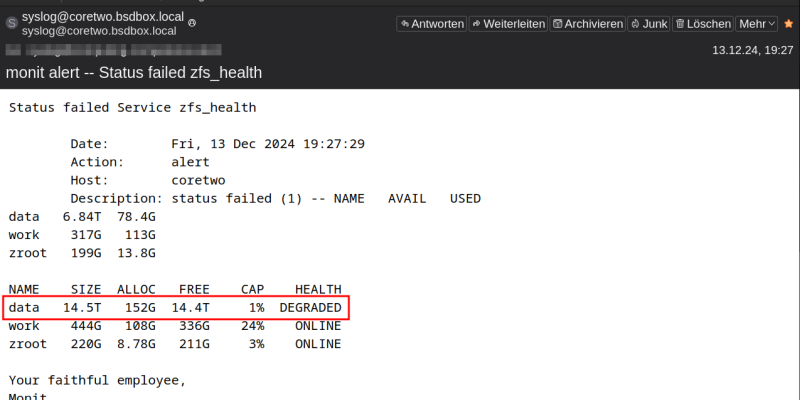Click the archive box icon
Image resolution: width=800 pixels, height=400 pixels.
tap(557, 23)
